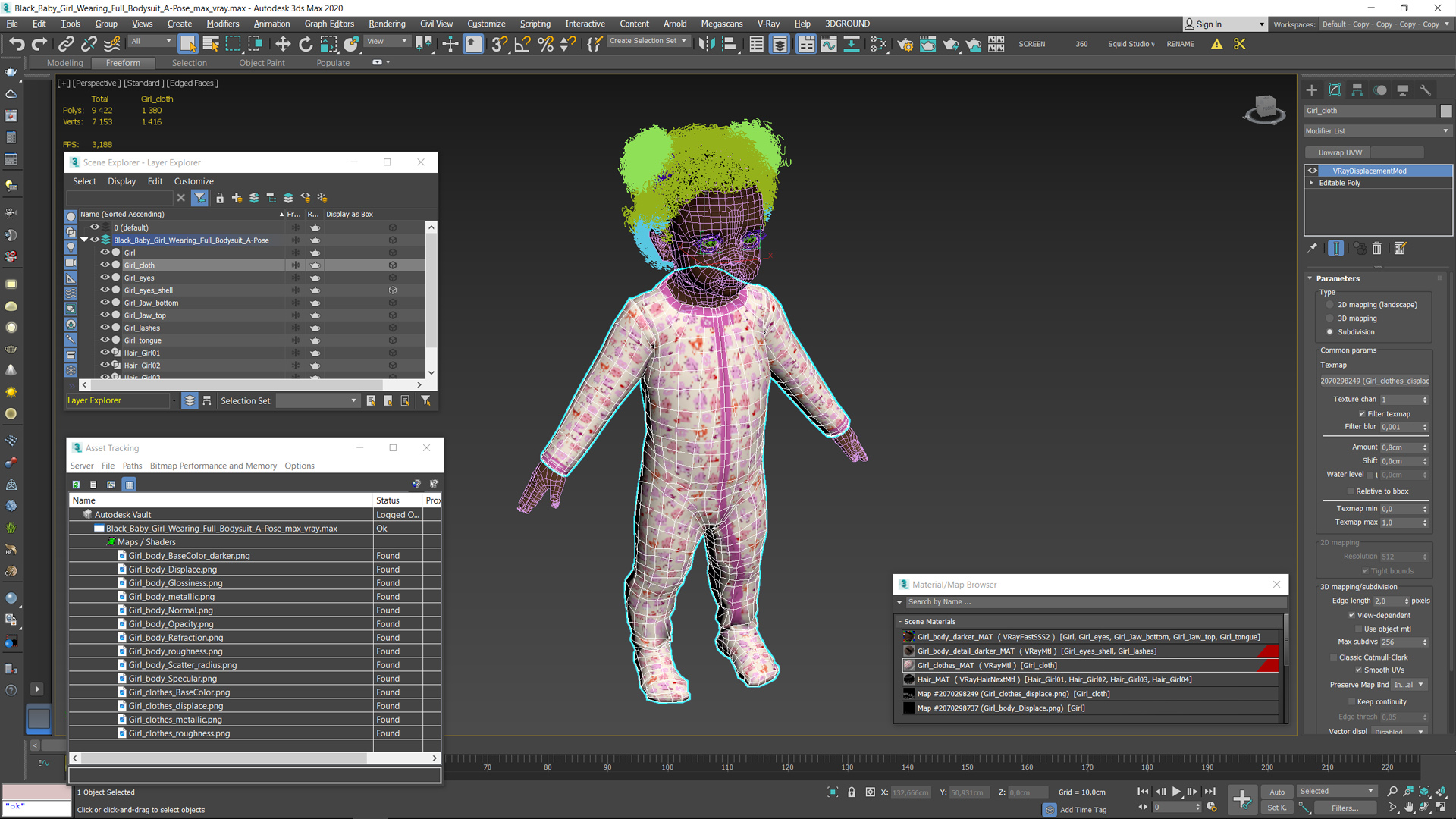Open Display menu in Scene Explorer

(121, 181)
